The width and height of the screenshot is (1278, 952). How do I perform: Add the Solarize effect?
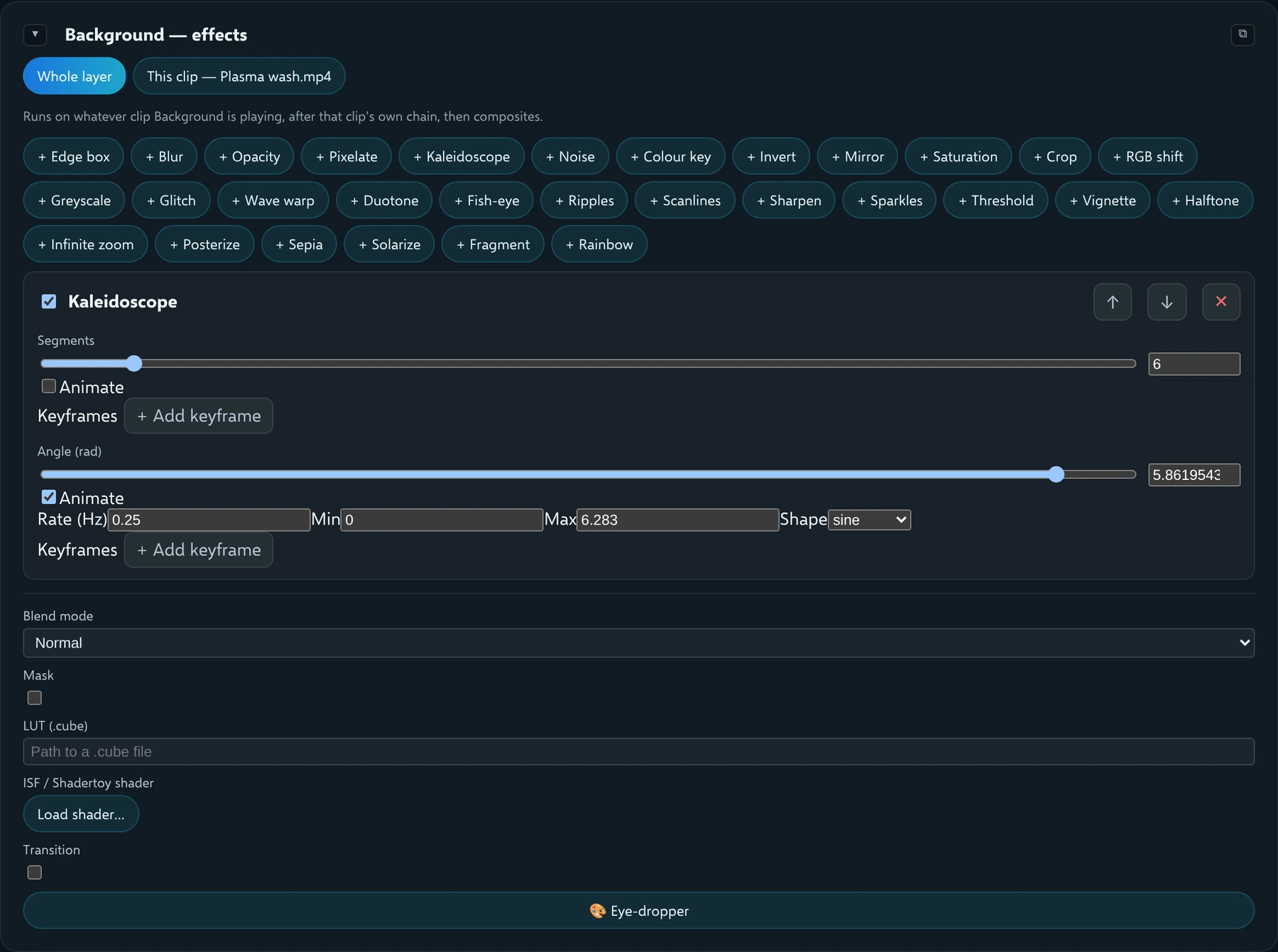[x=389, y=244]
